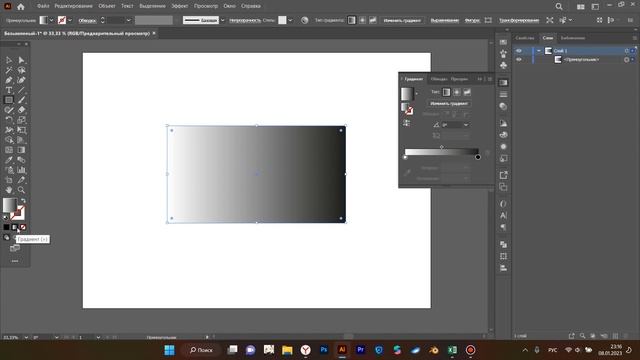Select the Free Transform tool
This screenshot has height=360, width=640.
[x=22, y=130]
